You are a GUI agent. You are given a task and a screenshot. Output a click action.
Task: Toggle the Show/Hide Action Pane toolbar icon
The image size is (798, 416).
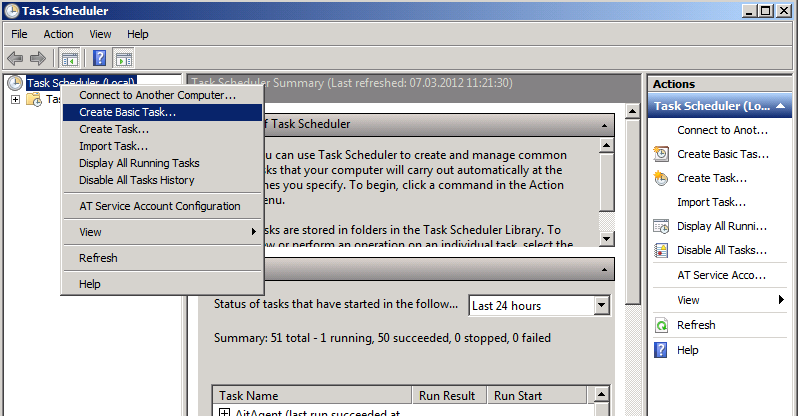click(x=124, y=58)
